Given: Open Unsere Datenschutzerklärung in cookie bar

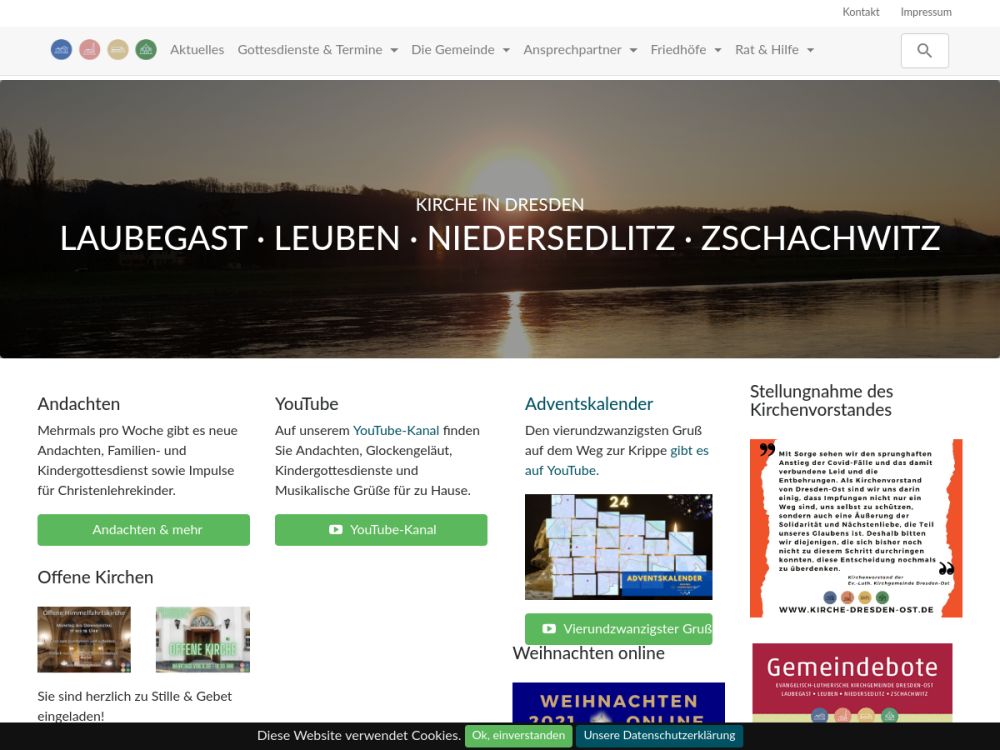Looking at the screenshot, I should tap(659, 735).
